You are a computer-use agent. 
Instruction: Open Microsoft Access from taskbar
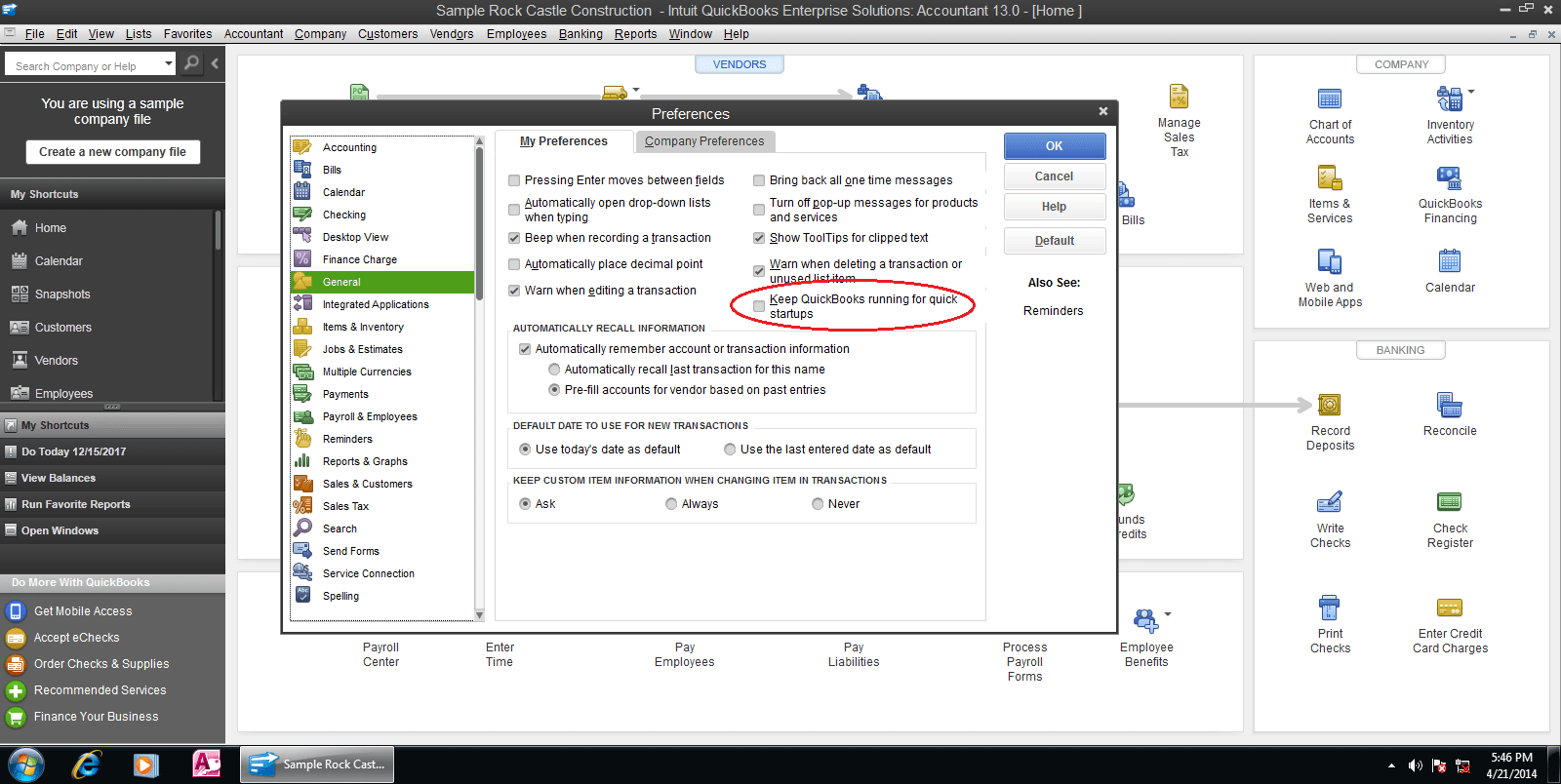[206, 764]
